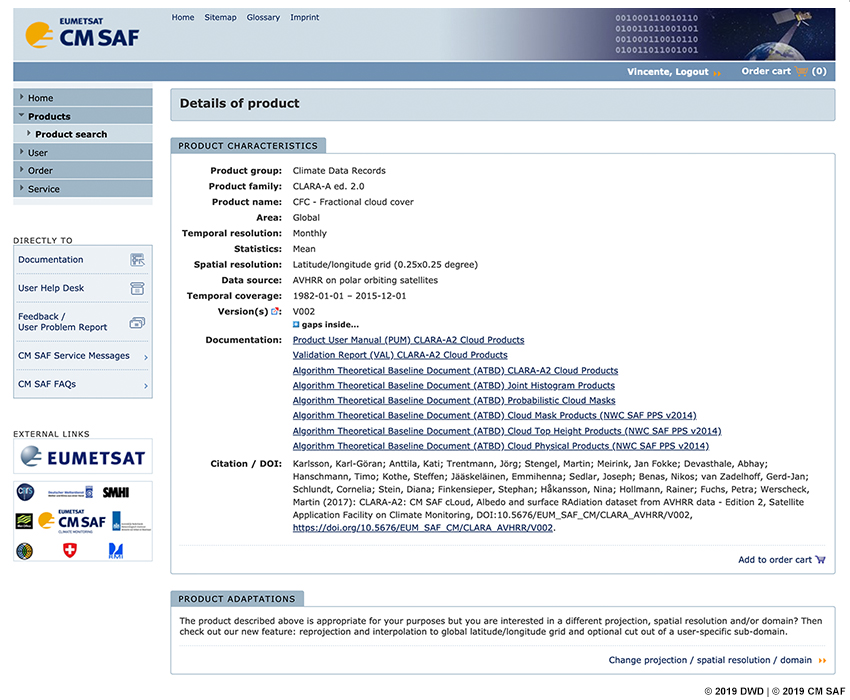Expand the Order sidebar section

click(83, 170)
